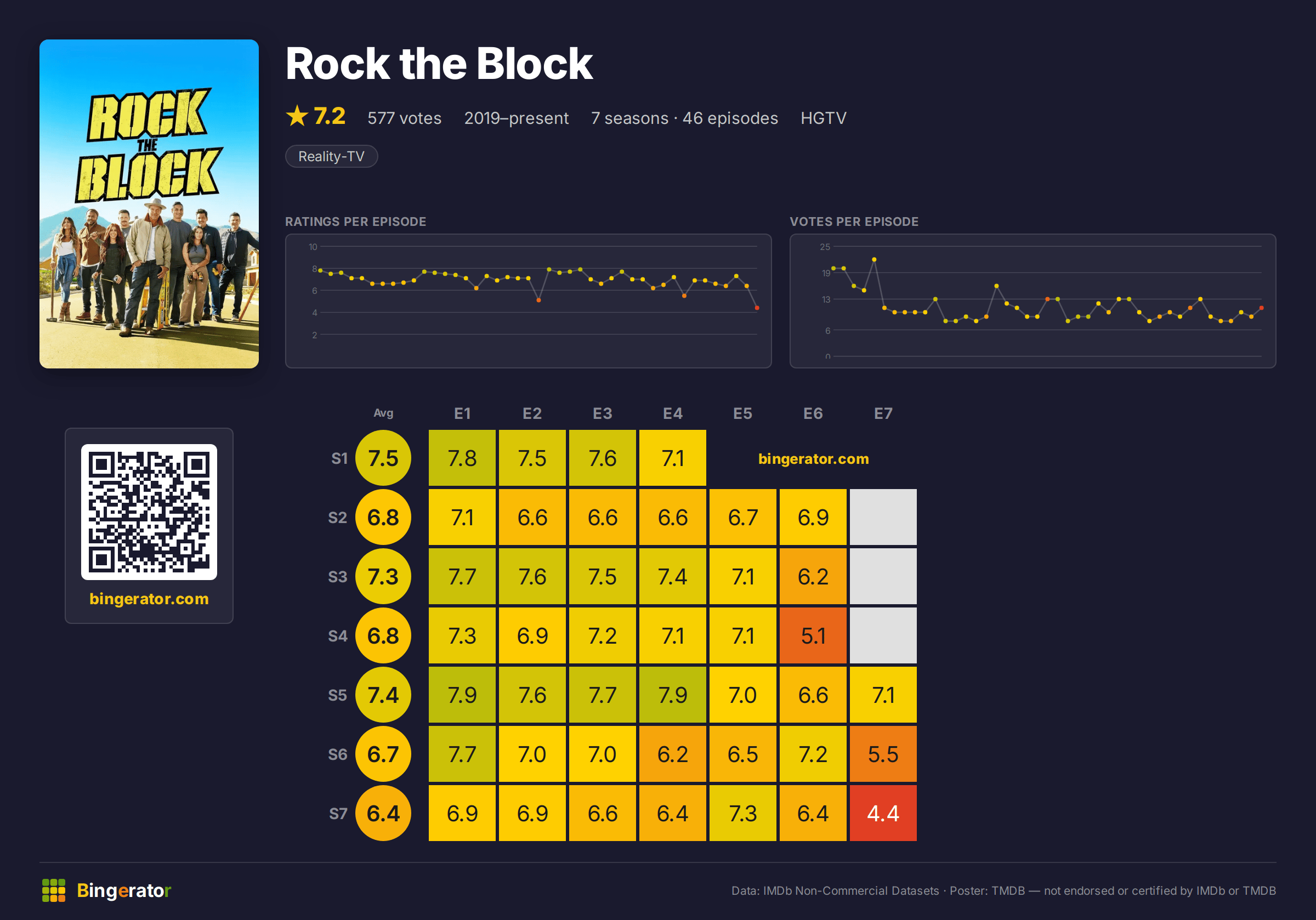This screenshot has width=1316, height=920.
Task: Click the QR code image
Action: tap(149, 512)
